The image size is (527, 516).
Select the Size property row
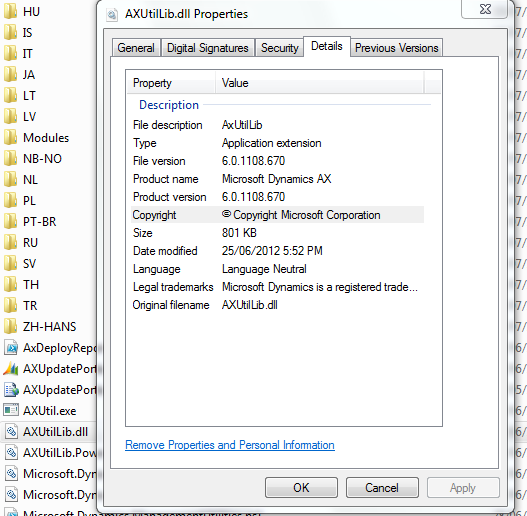click(x=277, y=233)
